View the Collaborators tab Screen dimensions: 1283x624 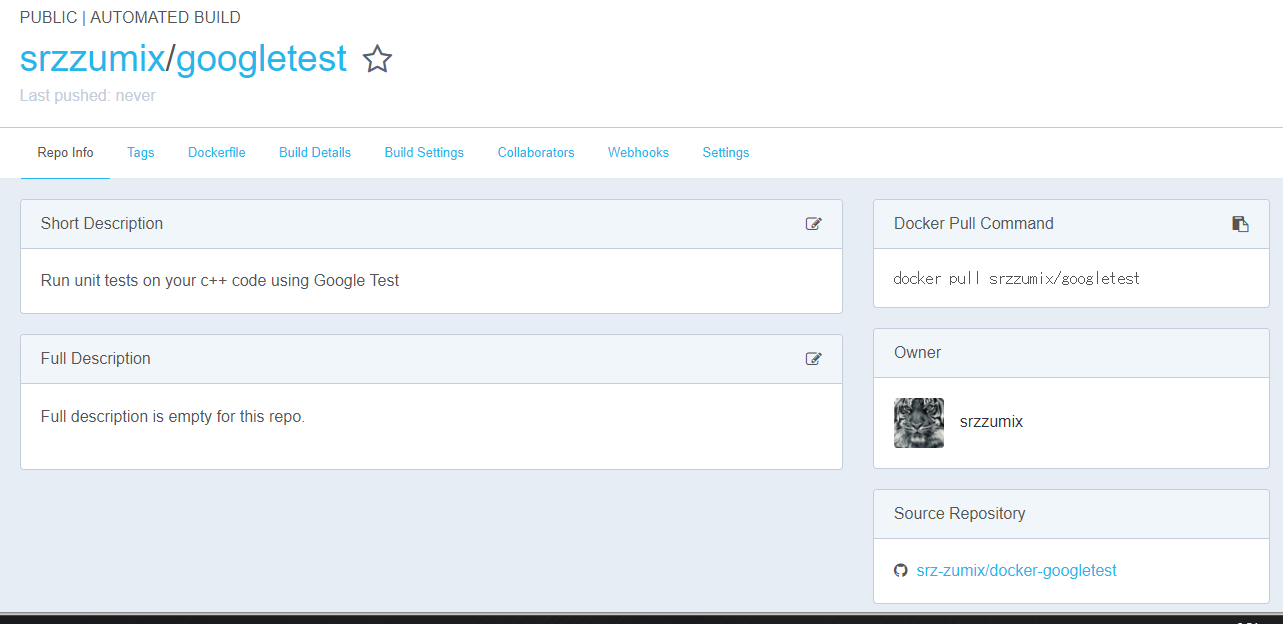point(536,153)
